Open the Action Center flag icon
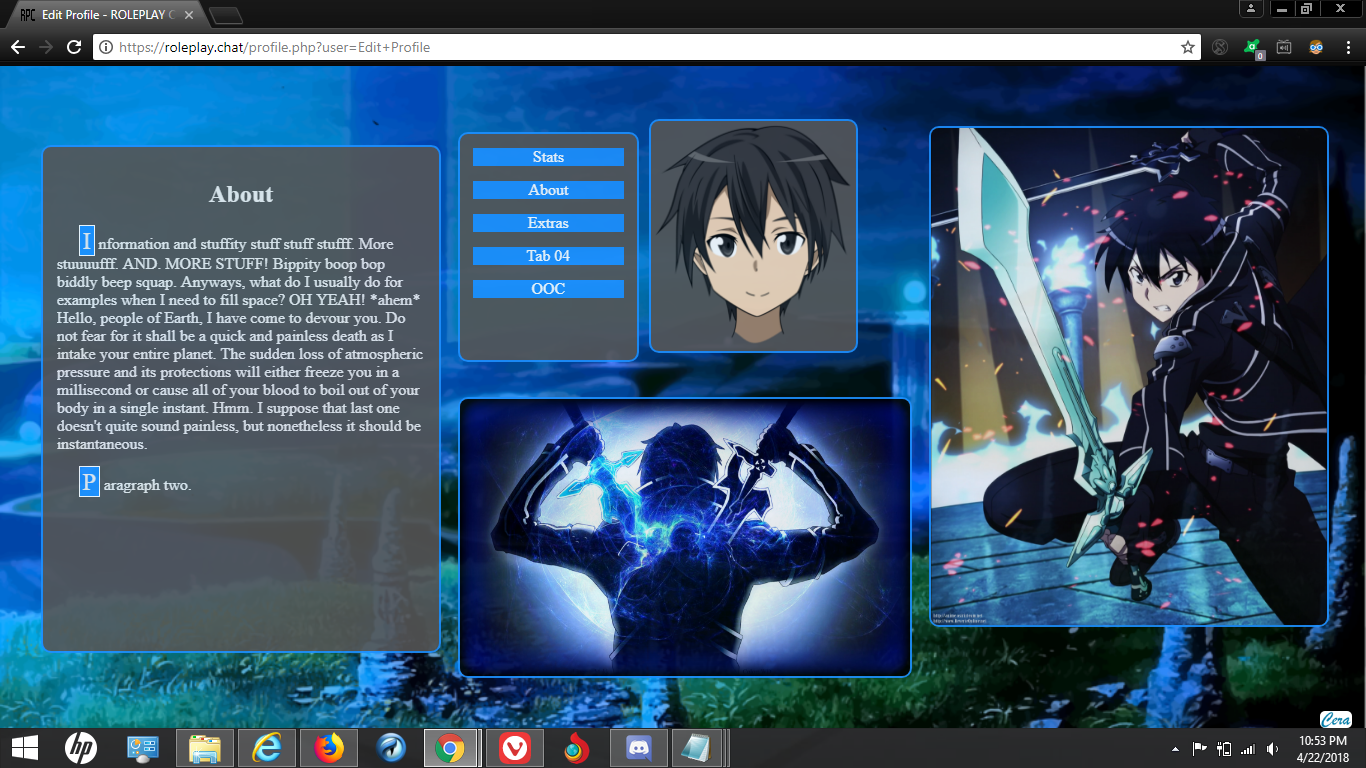 click(x=1199, y=749)
